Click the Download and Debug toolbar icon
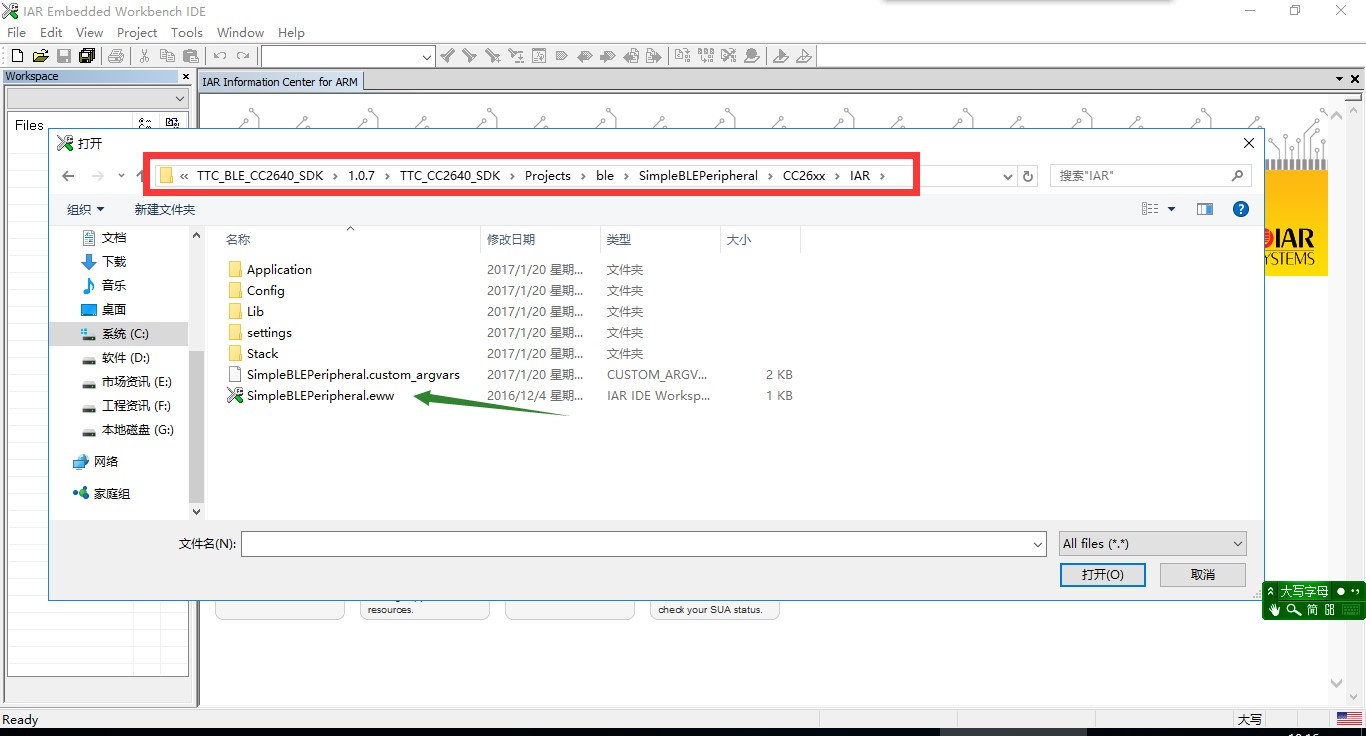1366x736 pixels. [x=781, y=56]
